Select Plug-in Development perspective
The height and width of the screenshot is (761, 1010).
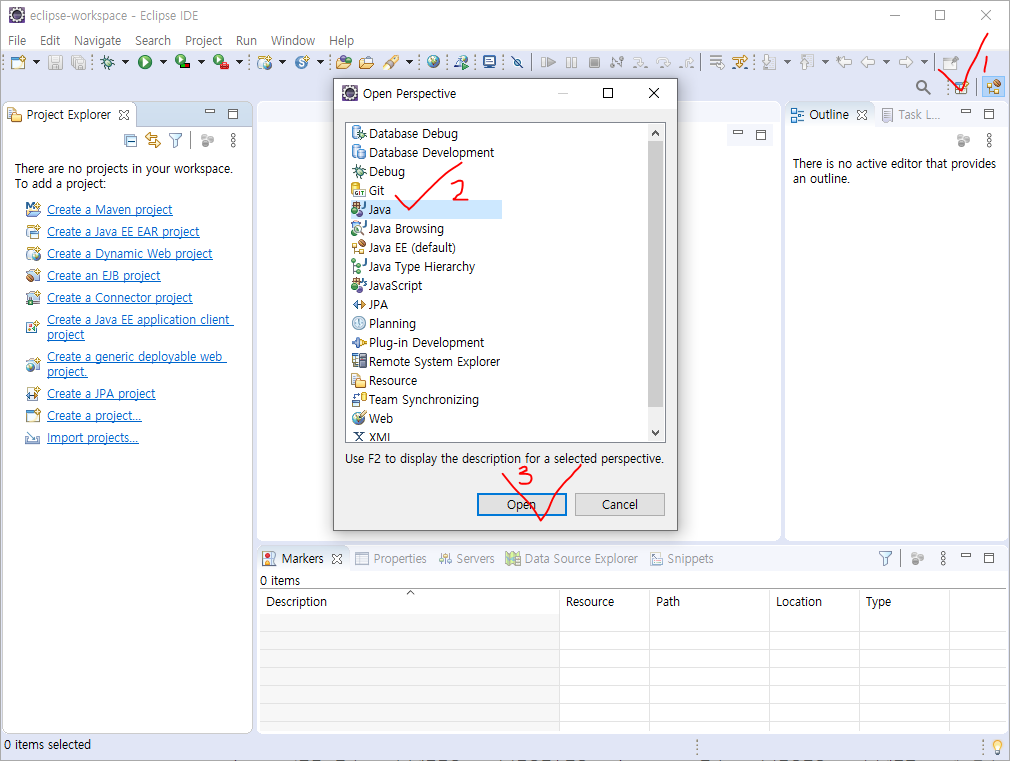click(x=418, y=343)
